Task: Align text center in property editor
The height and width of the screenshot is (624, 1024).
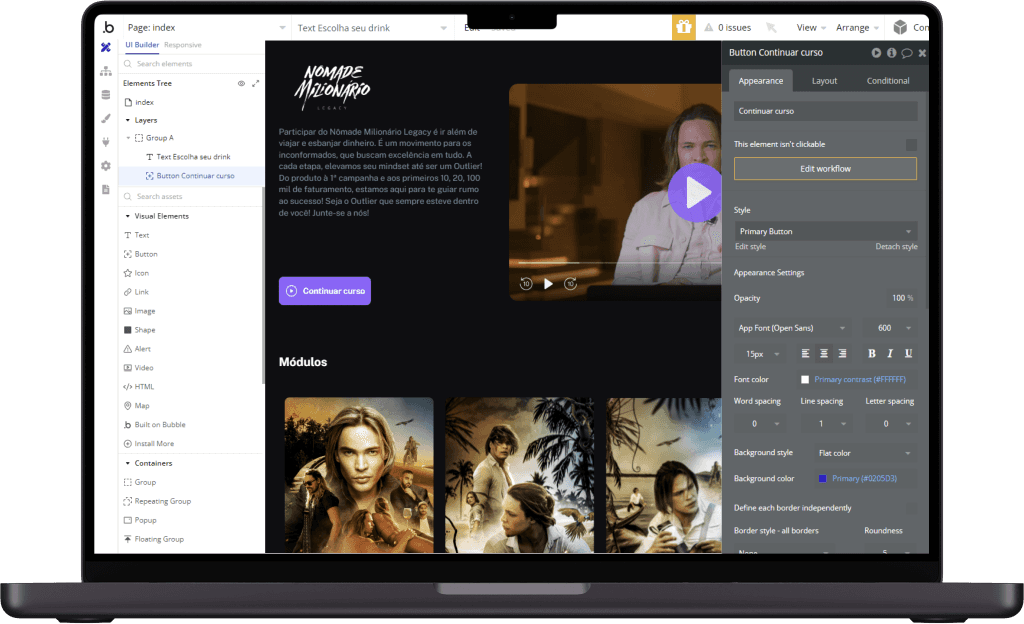Action: click(824, 353)
